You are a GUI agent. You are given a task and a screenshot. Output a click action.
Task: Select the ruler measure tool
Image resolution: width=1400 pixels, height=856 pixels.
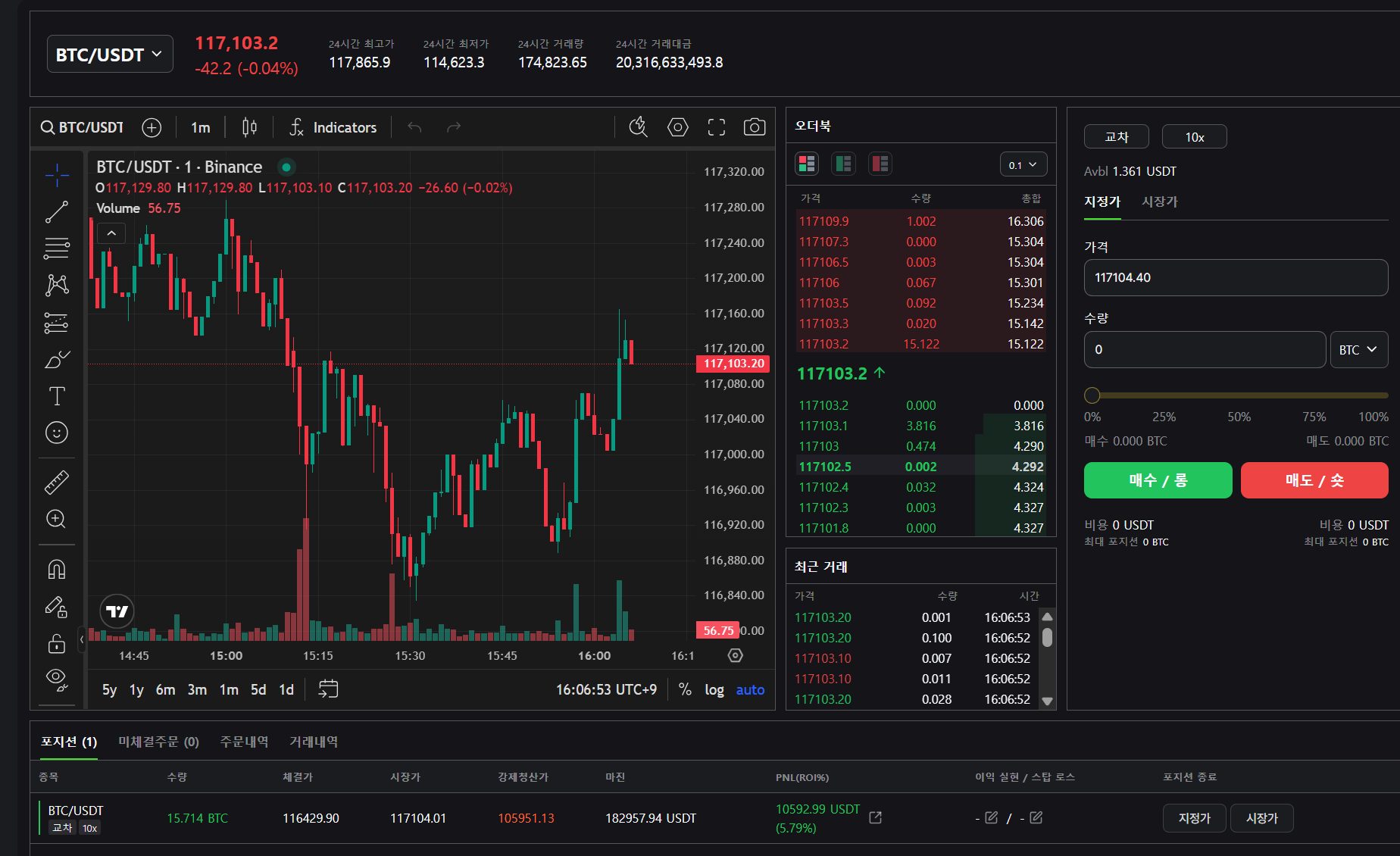(57, 482)
